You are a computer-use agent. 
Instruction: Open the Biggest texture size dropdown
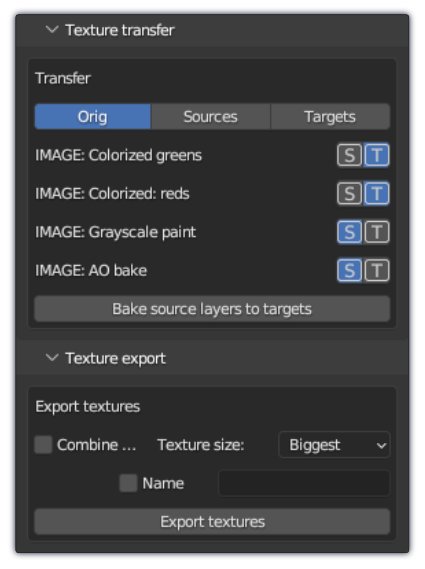pos(334,445)
